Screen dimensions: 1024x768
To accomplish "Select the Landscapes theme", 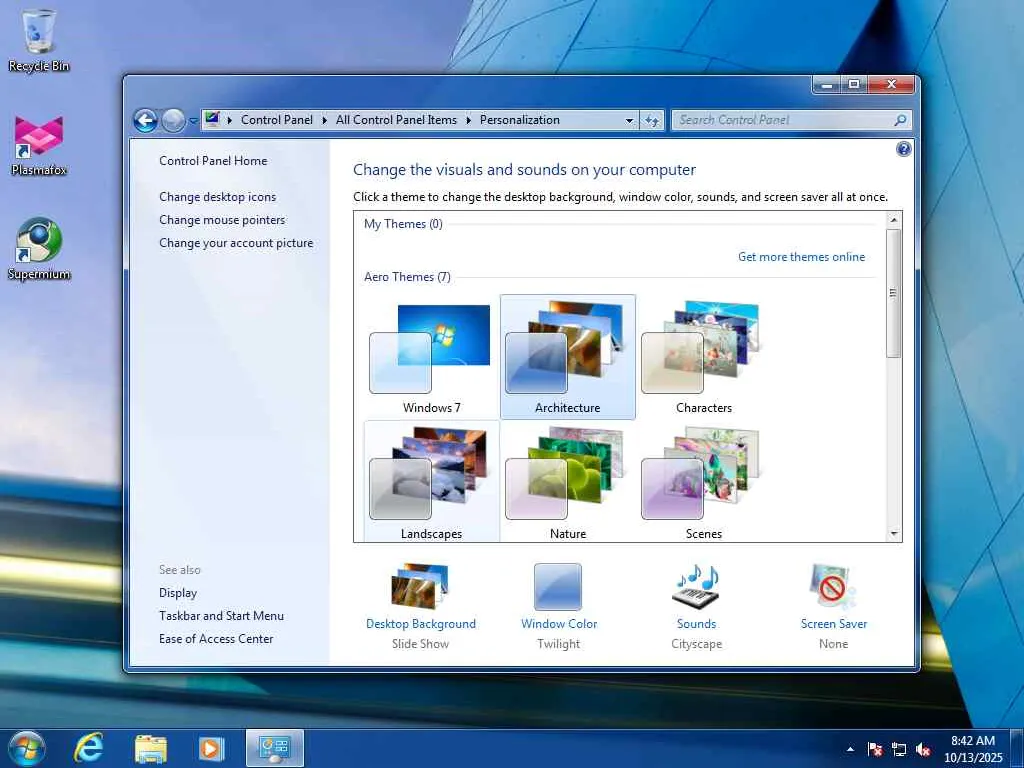I will click(431, 482).
